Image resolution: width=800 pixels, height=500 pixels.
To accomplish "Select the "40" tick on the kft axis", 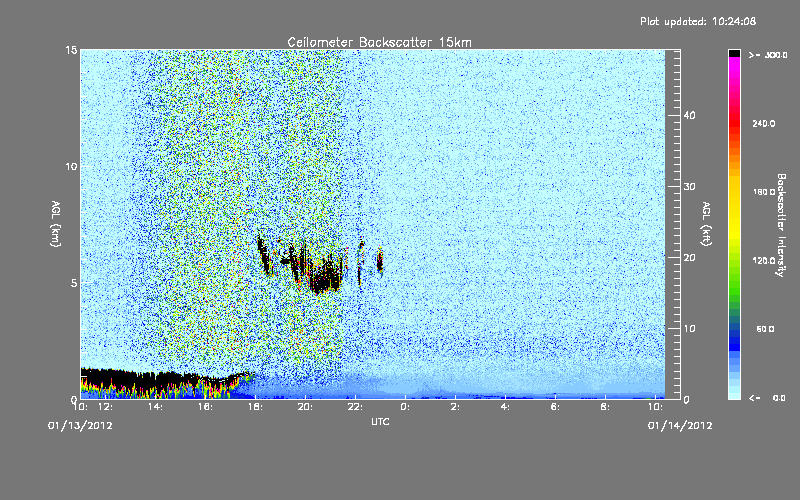I will point(689,115).
